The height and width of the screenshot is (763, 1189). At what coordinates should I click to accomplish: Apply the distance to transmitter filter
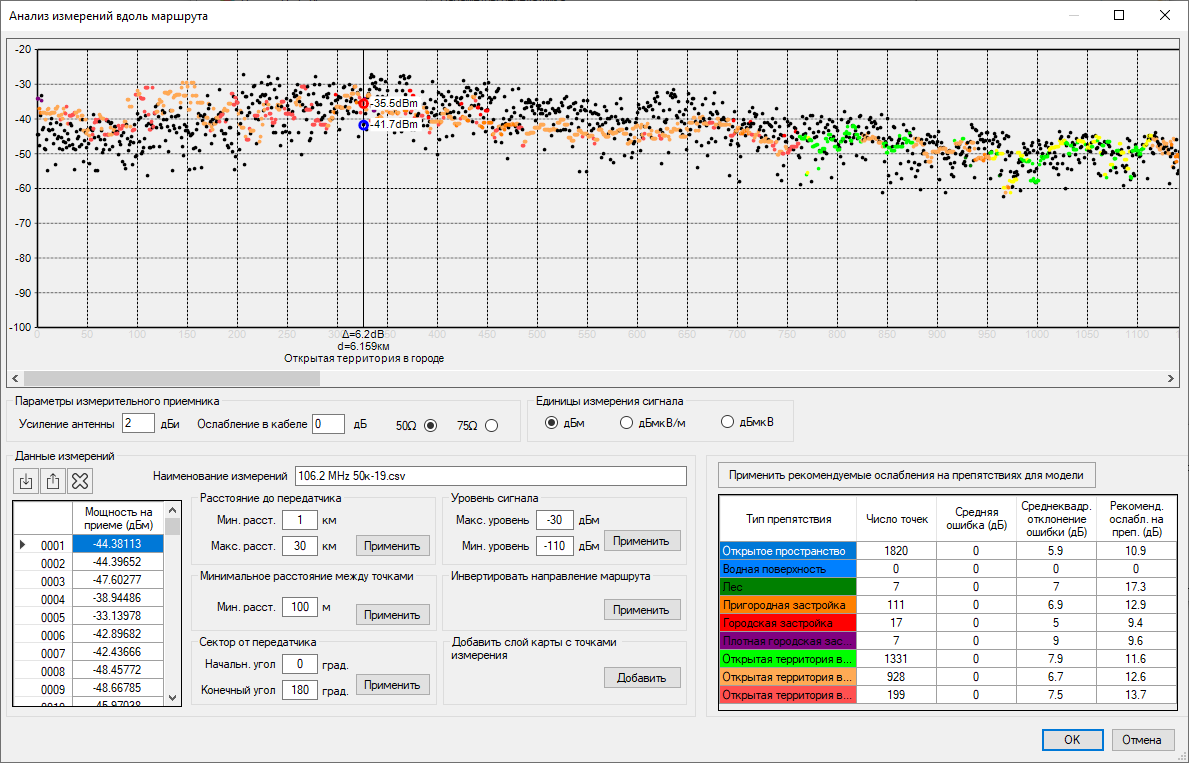point(393,546)
